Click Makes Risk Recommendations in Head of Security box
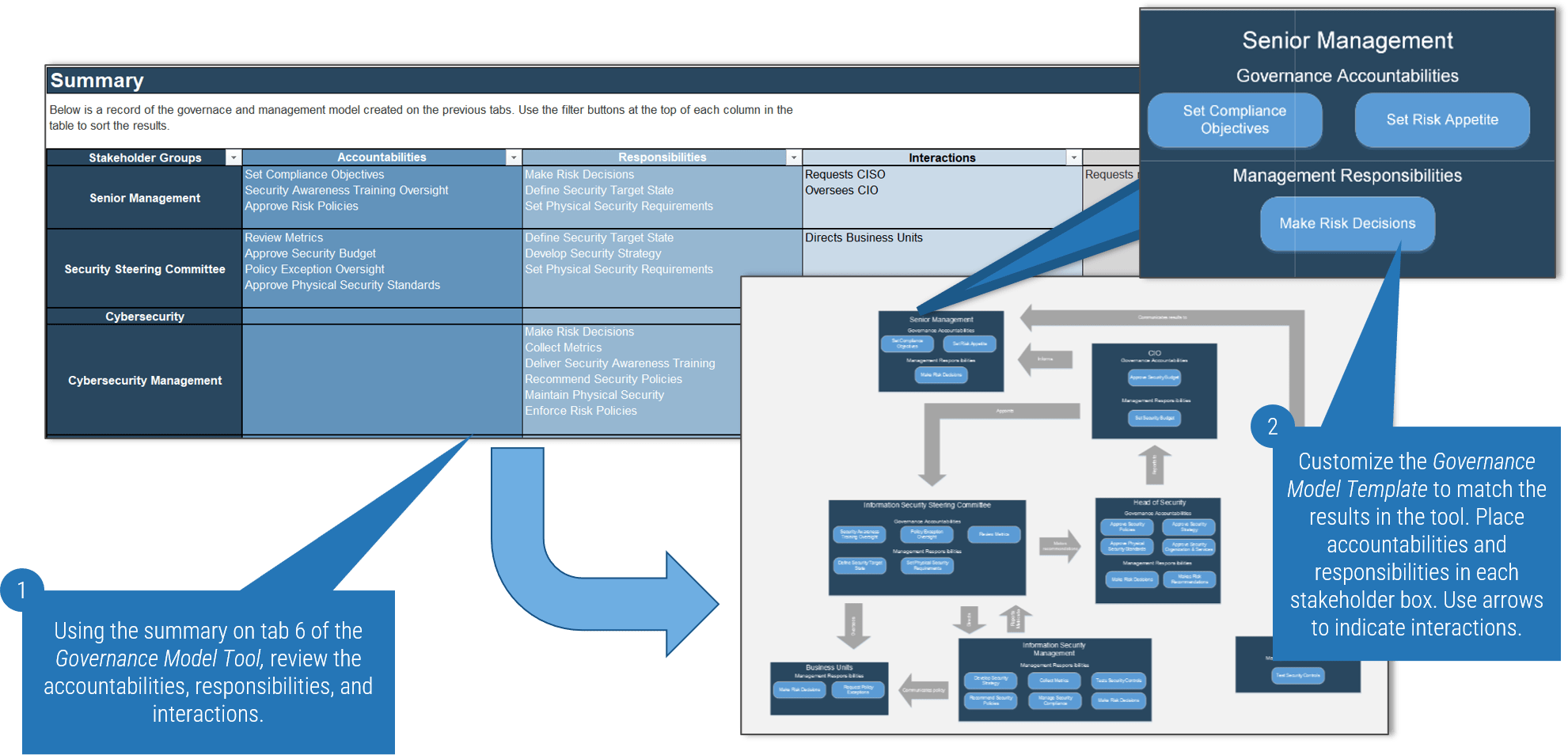Viewport: 1568px width, 755px height. [1189, 579]
